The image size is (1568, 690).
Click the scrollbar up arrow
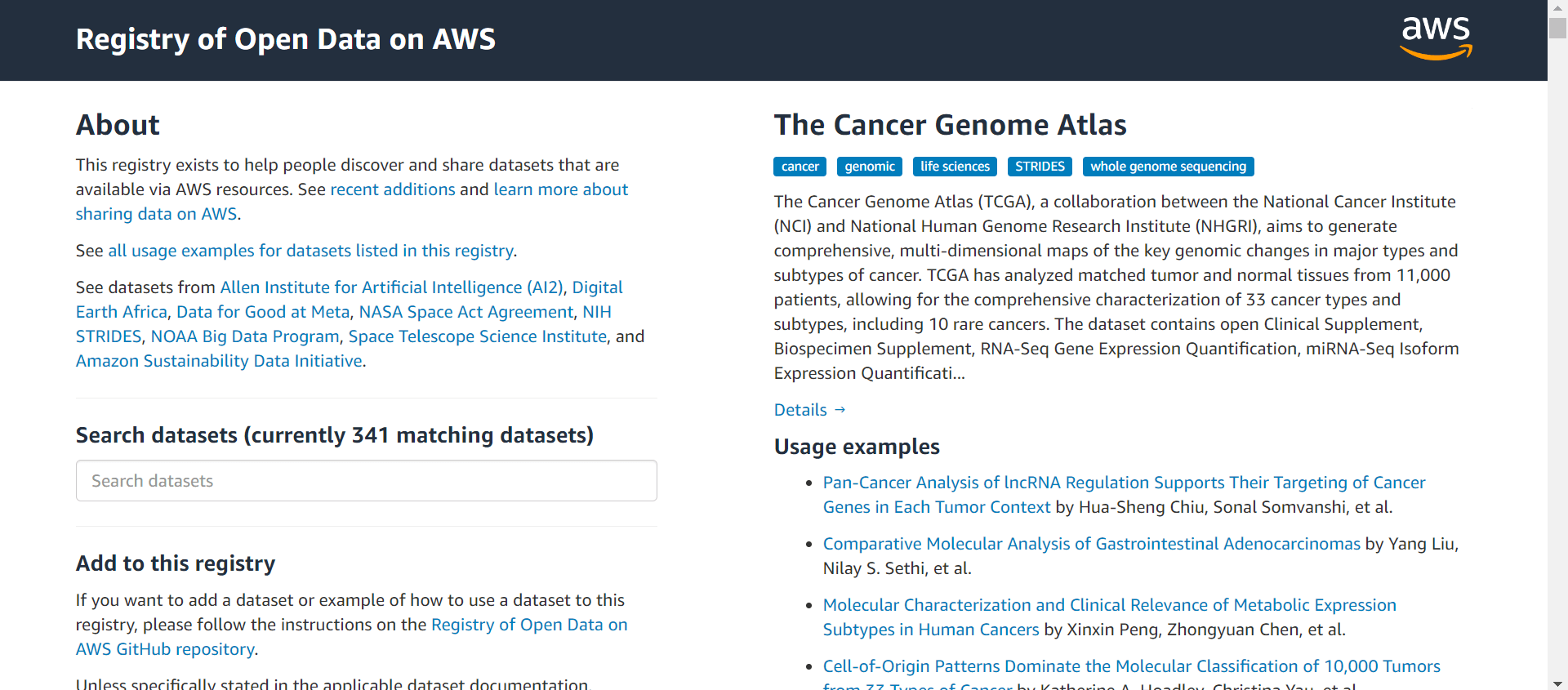click(x=1557, y=7)
